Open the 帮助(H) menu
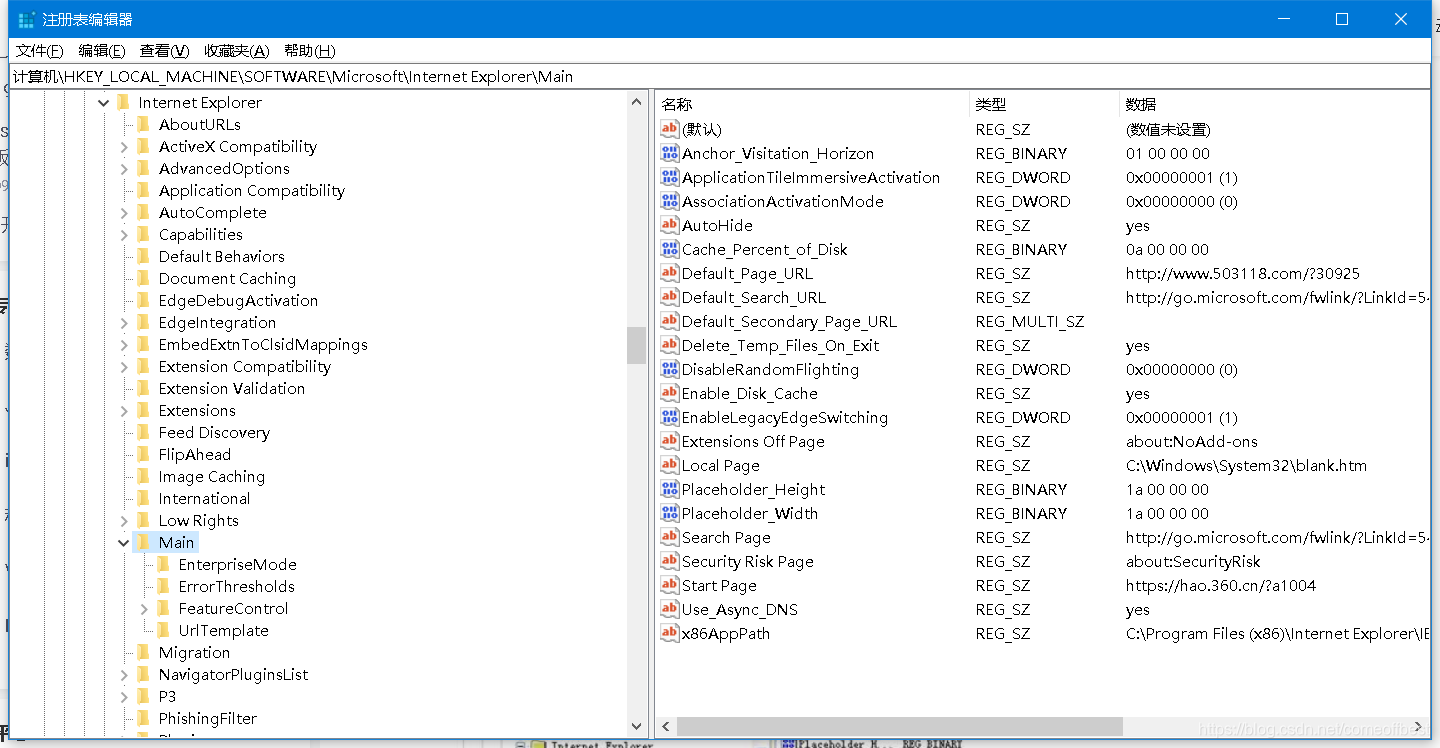This screenshot has width=1440, height=748. pos(309,51)
